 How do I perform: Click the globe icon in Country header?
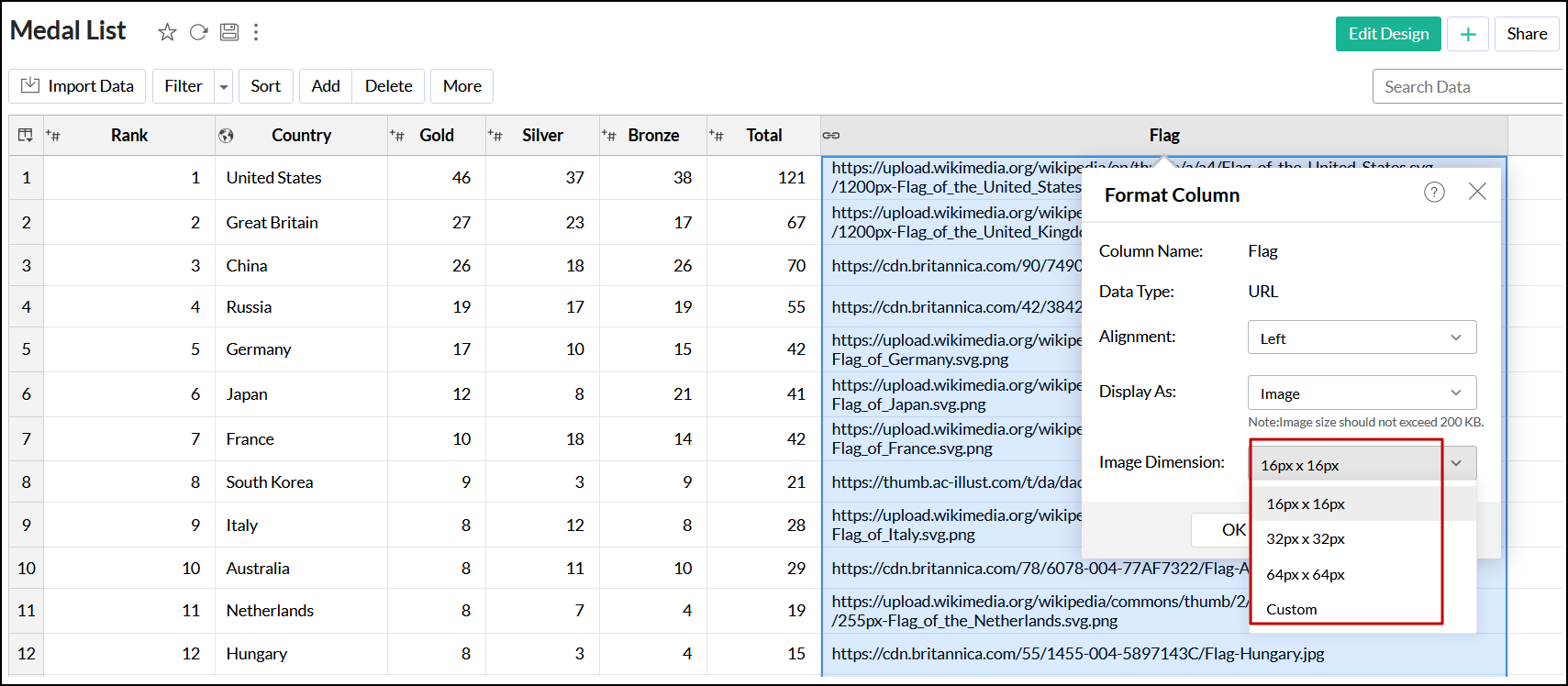(226, 136)
